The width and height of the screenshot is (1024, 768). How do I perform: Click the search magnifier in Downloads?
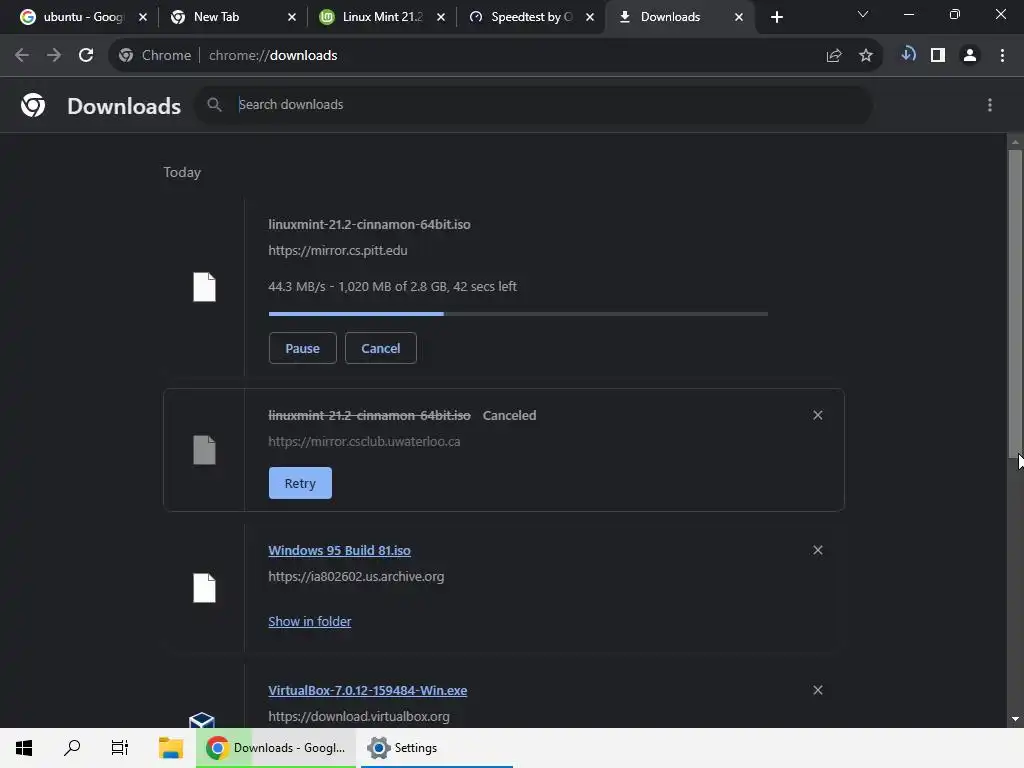214,104
